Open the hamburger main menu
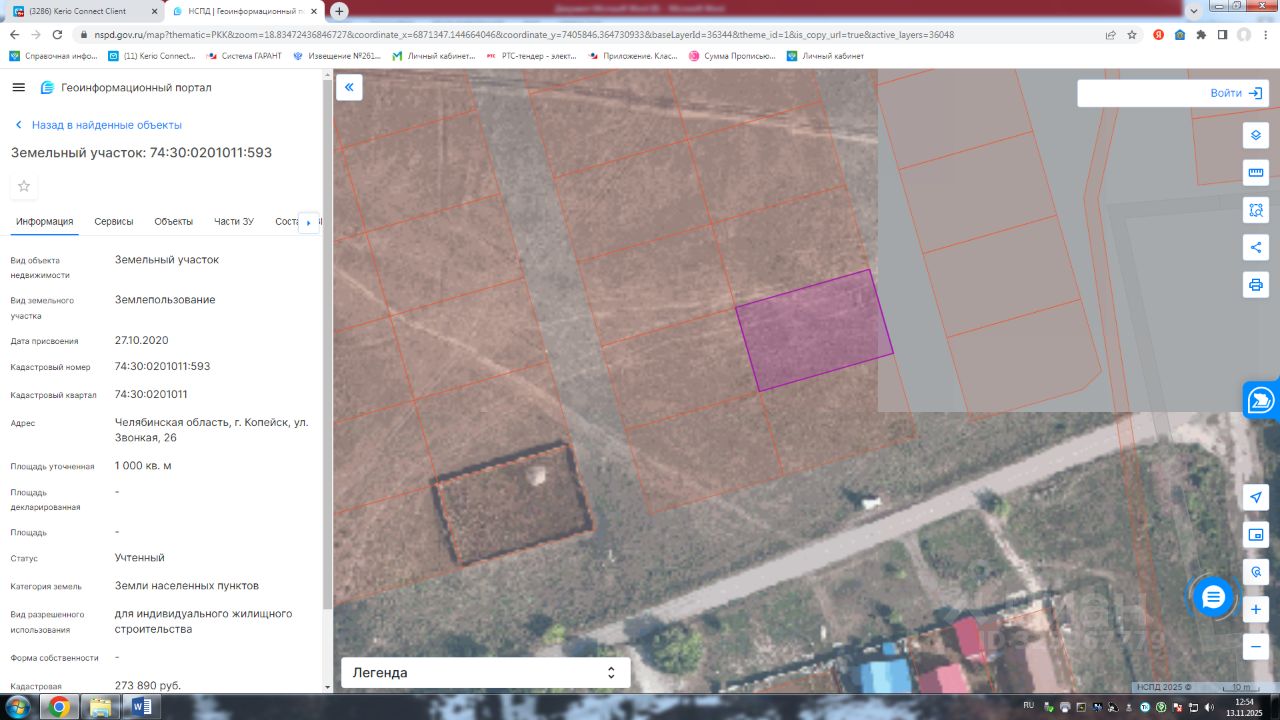The image size is (1280, 720). pyautogui.click(x=18, y=88)
